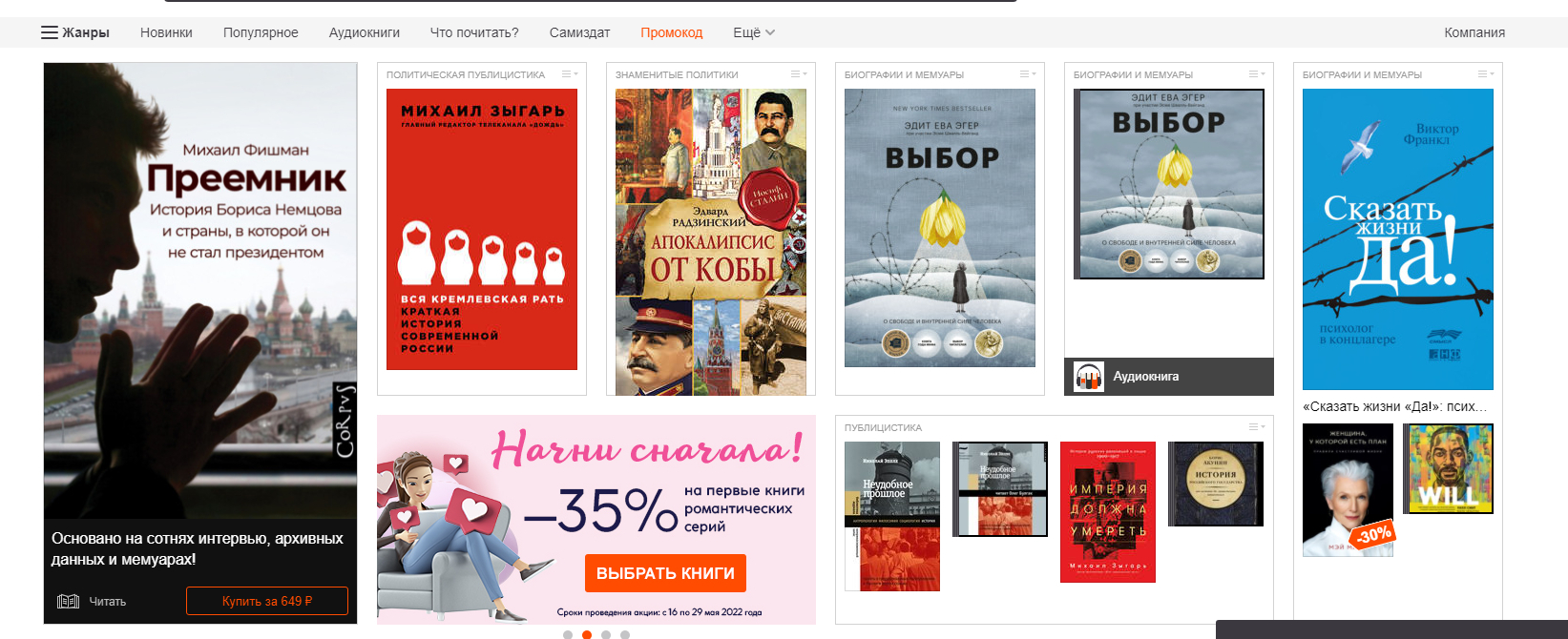Open the Промокод menu item
The height and width of the screenshot is (639, 1568).
pyautogui.click(x=671, y=32)
